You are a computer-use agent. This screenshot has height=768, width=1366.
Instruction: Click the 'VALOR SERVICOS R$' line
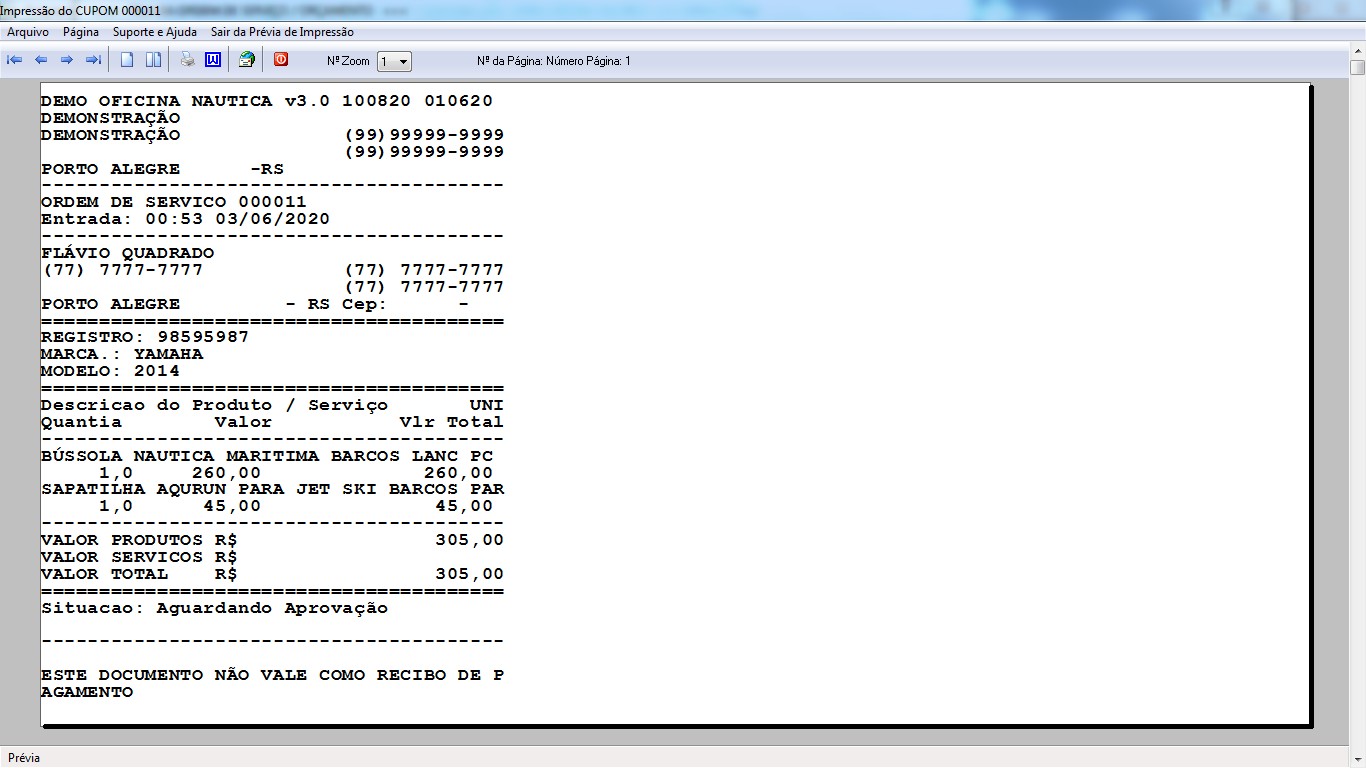(139, 557)
